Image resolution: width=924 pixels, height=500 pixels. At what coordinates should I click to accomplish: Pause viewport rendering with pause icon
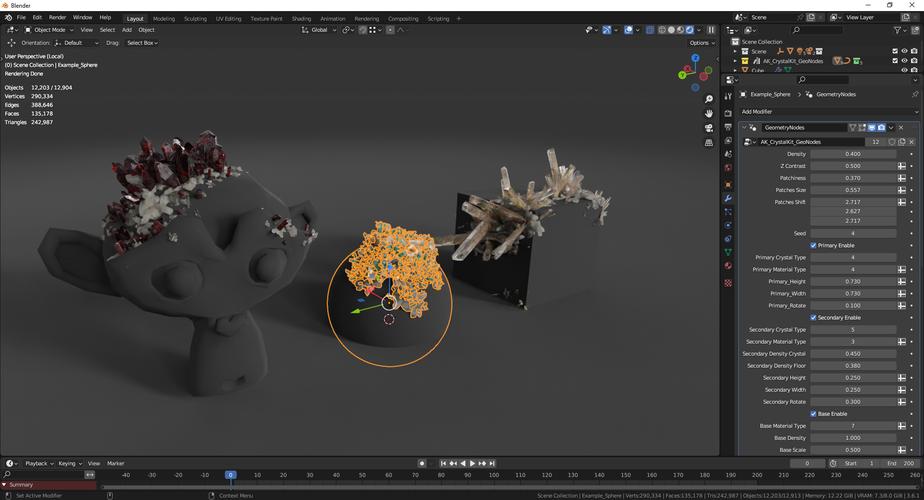(711, 29)
